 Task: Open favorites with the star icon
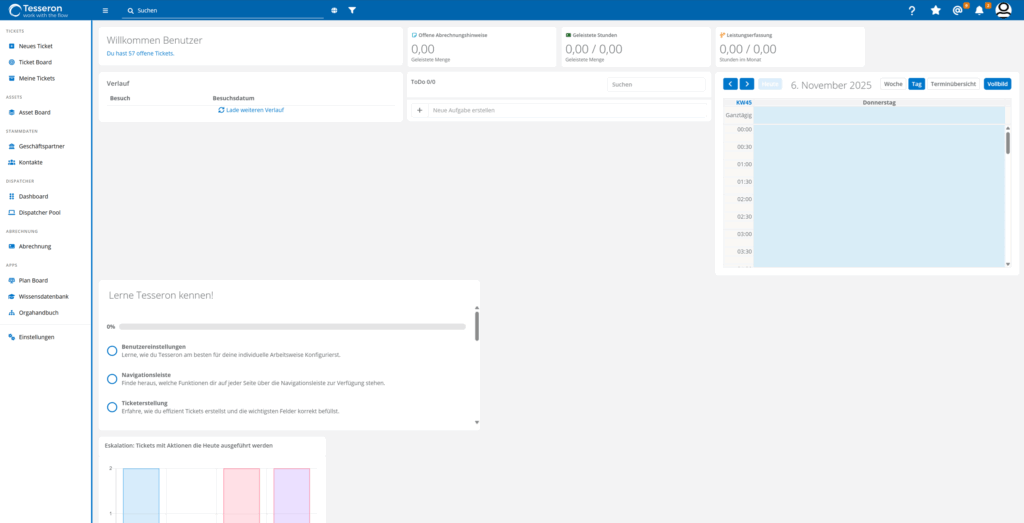(935, 10)
